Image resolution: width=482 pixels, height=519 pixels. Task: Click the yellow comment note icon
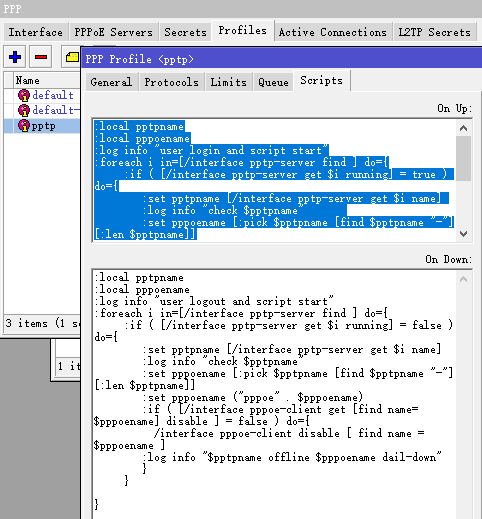[x=72, y=57]
